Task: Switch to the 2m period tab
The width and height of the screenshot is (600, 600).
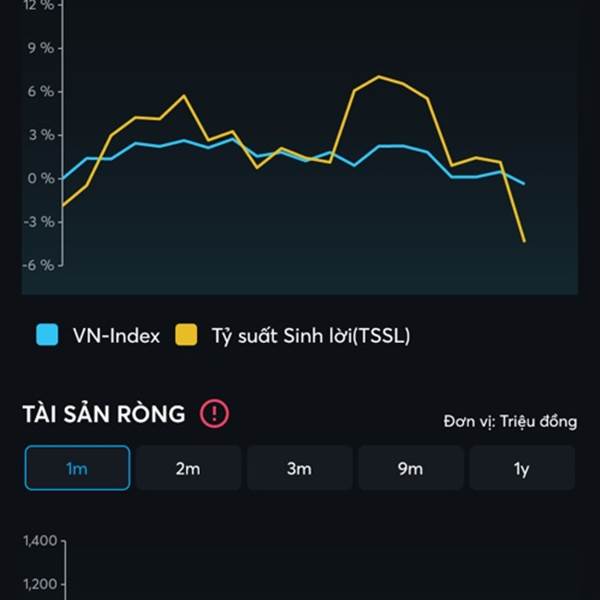Action: 188,468
